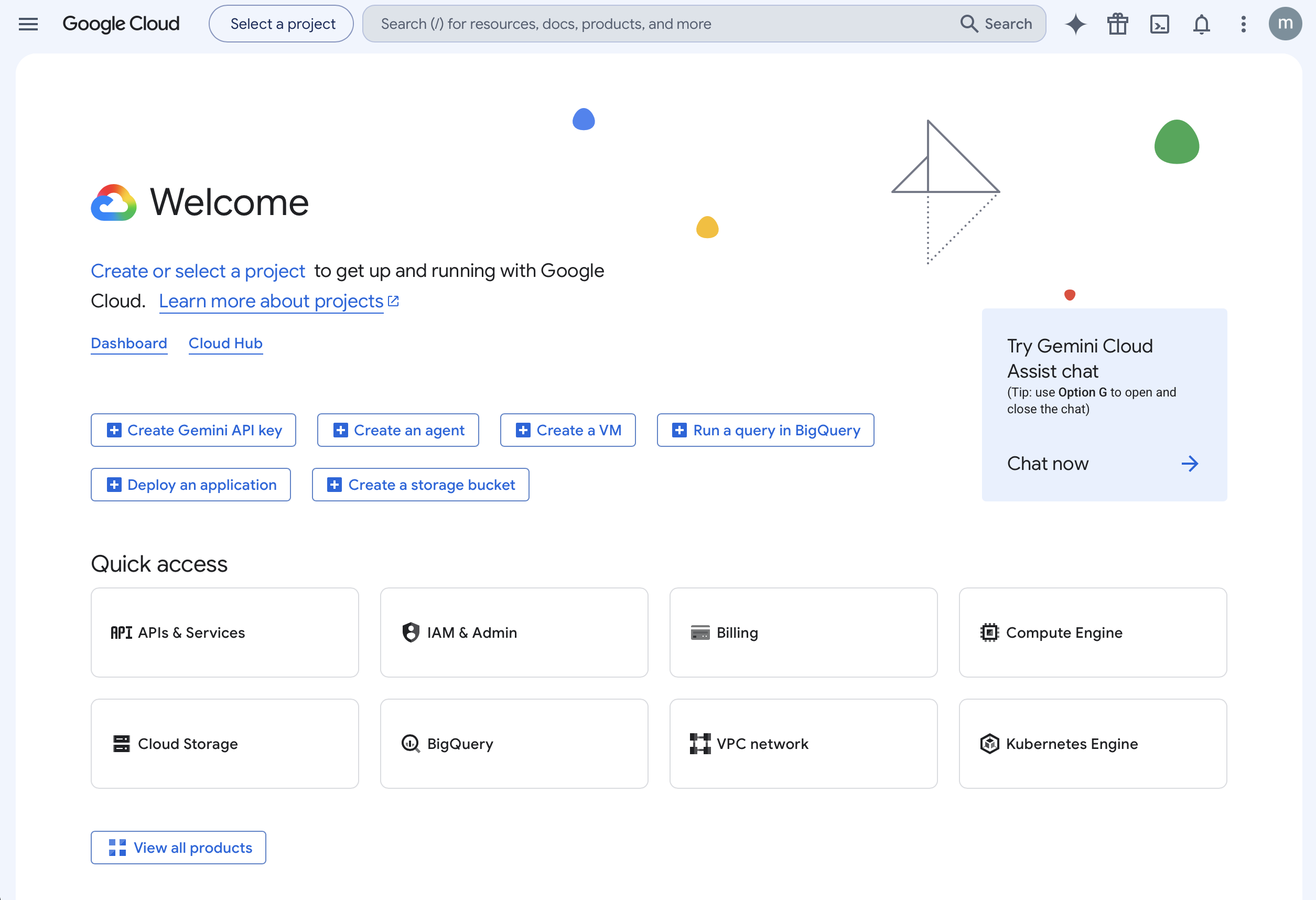Open the APIs & Services quick access card
The width and height of the screenshot is (1316, 900).
tap(225, 632)
